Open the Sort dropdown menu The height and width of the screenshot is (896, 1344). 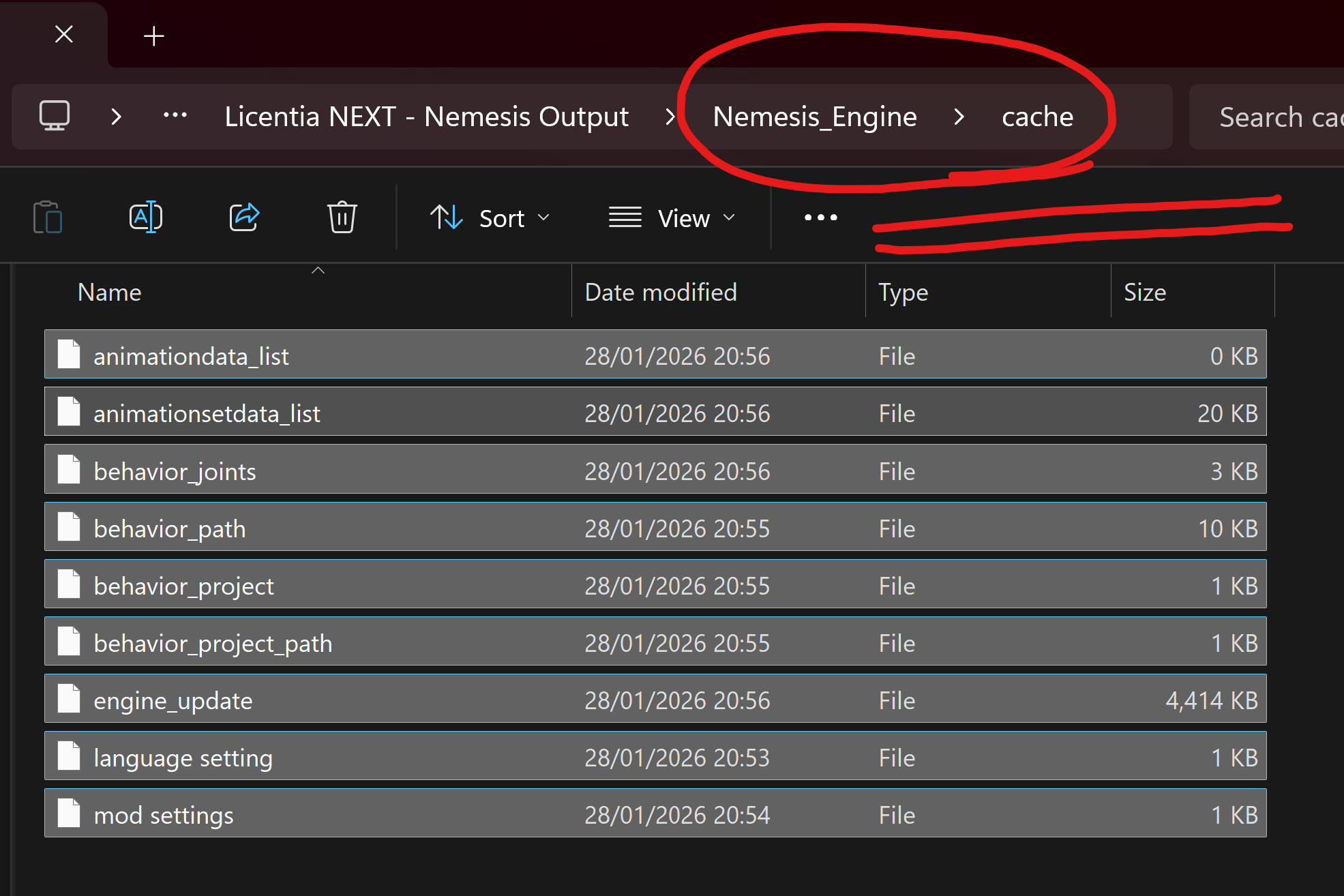(490, 218)
